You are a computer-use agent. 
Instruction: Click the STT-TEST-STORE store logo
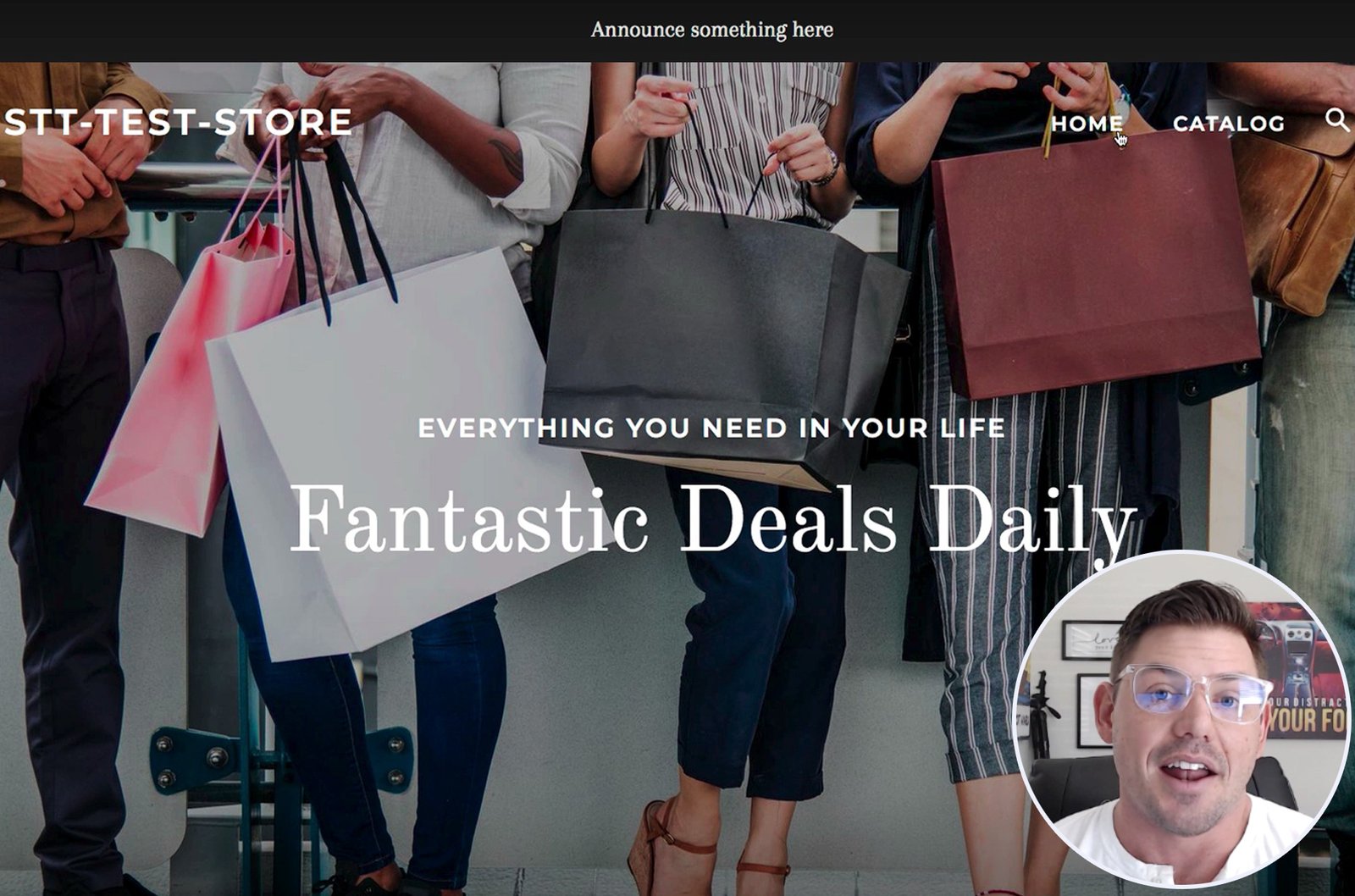click(x=177, y=122)
